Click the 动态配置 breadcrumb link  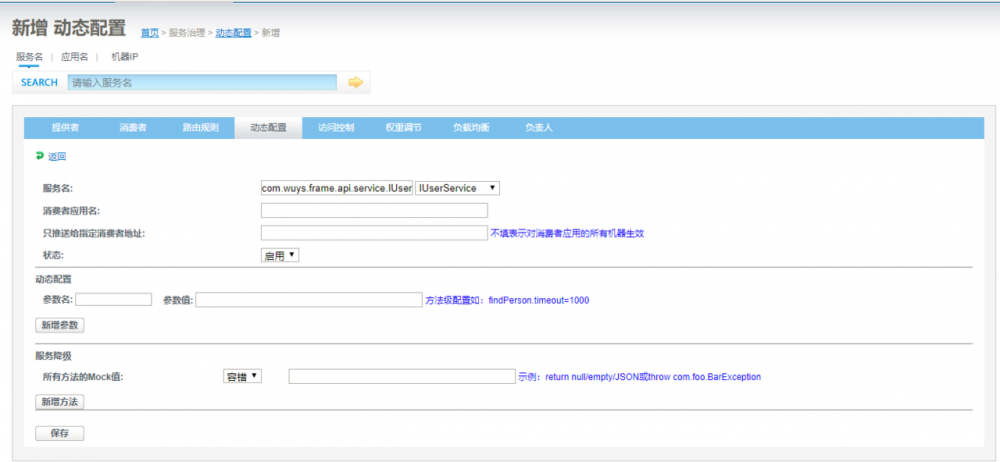[x=233, y=33]
